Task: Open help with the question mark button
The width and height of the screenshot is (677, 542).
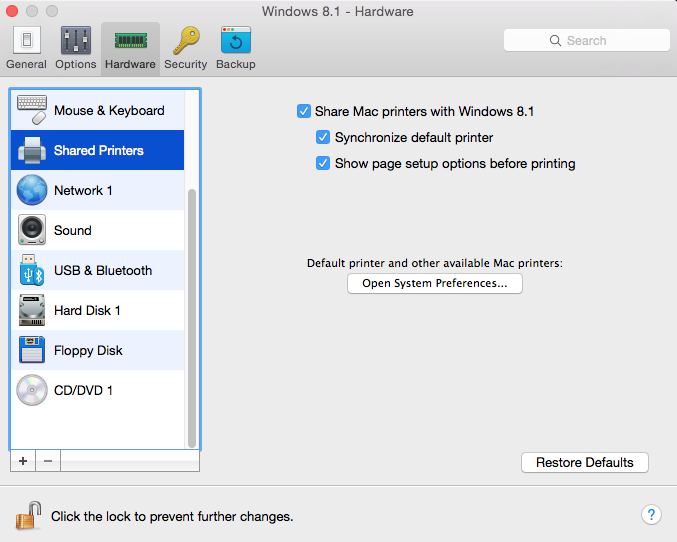Action: point(651,514)
